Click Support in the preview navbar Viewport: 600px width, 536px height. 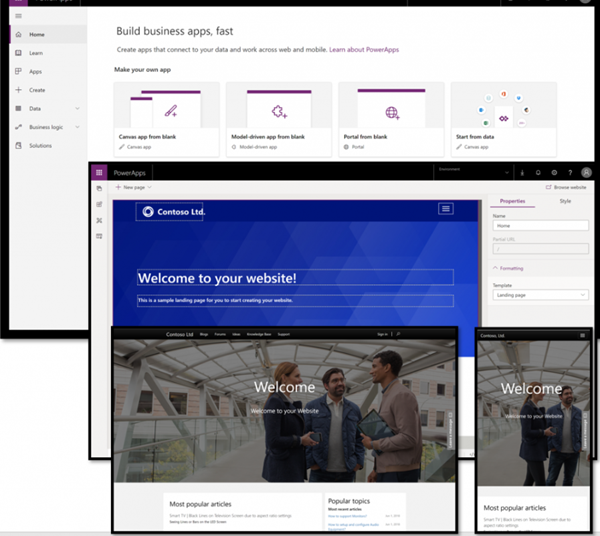pyautogui.click(x=284, y=334)
